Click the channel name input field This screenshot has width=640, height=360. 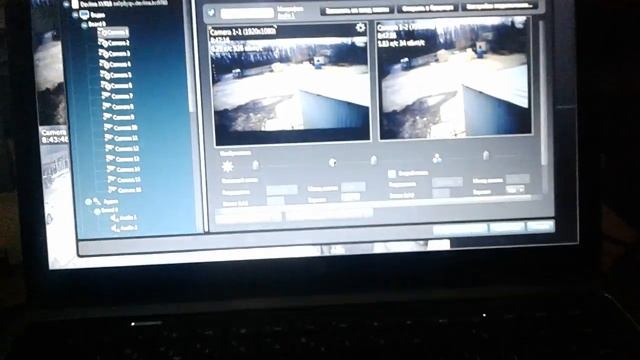click(247, 13)
